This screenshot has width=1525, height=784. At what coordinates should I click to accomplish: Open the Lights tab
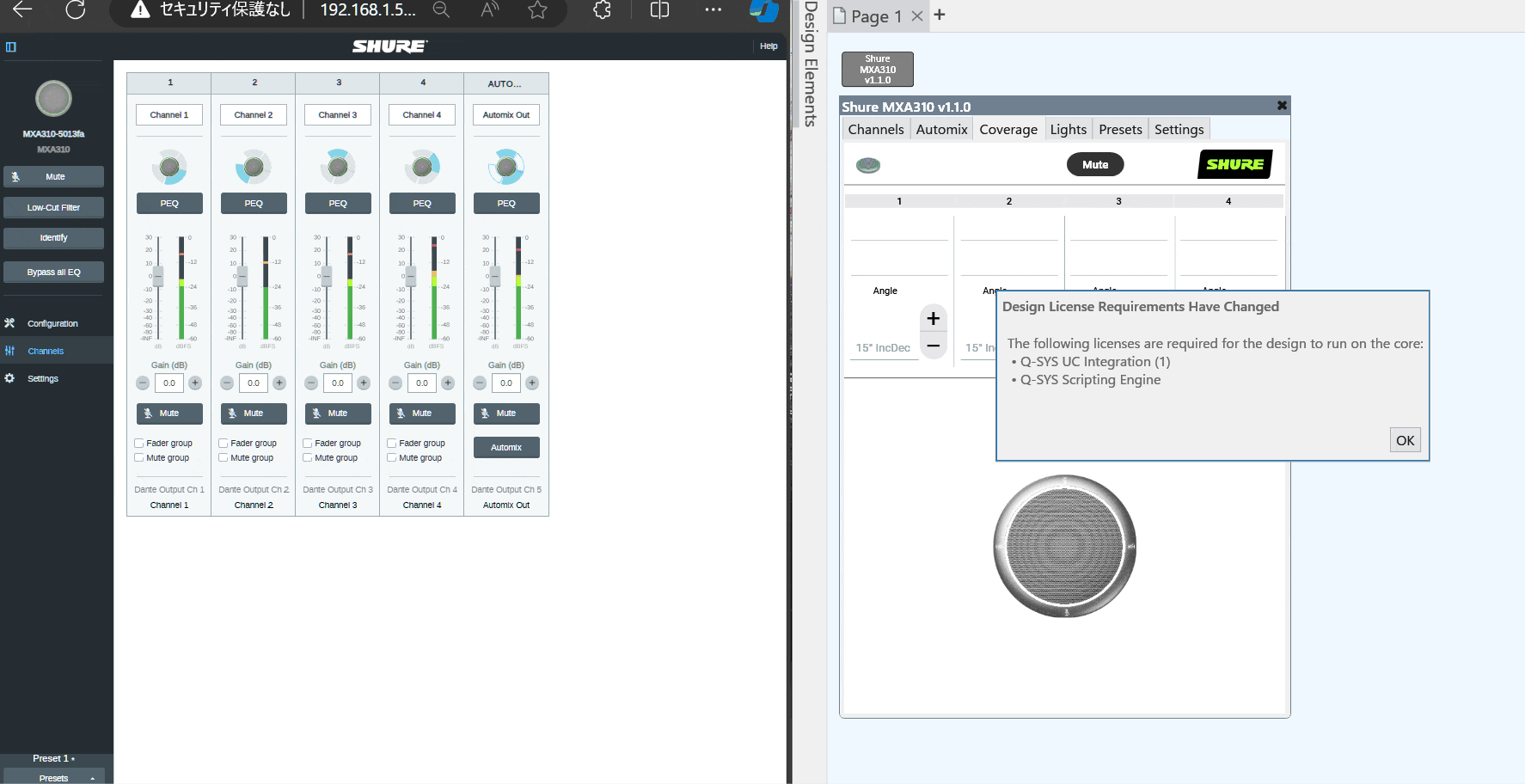pos(1069,129)
